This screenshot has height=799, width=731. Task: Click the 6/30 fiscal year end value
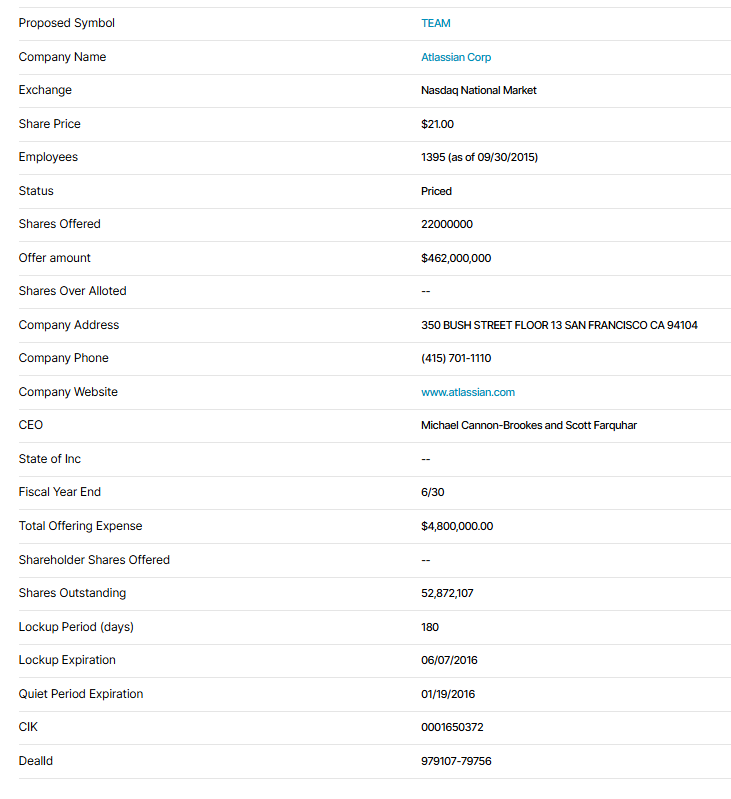[432, 492]
